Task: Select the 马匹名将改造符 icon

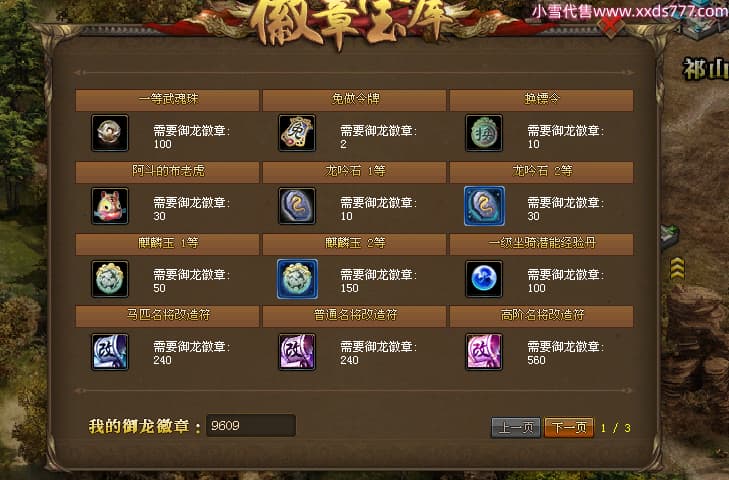Action: tap(110, 352)
